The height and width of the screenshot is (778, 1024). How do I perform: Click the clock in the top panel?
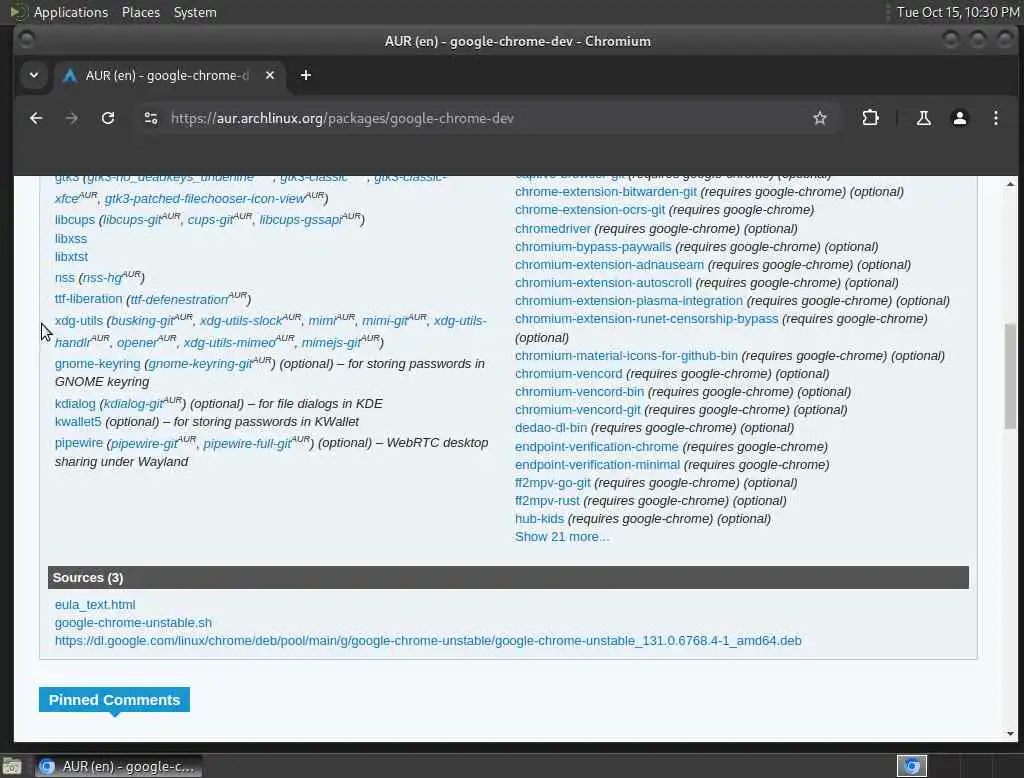pyautogui.click(x=957, y=12)
